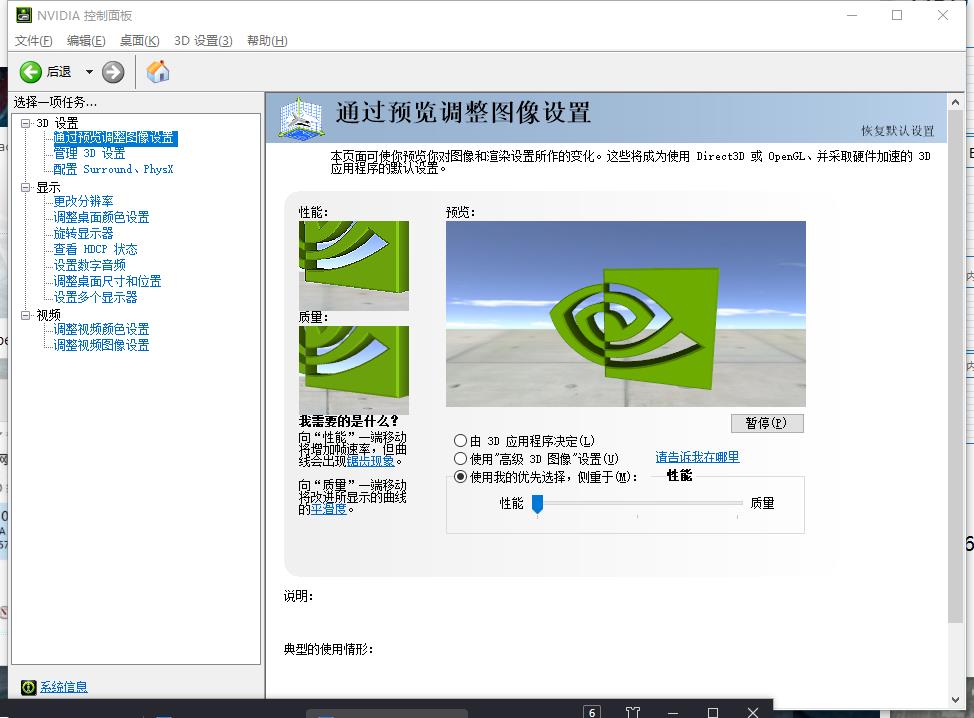Select 由 3D 应用程序决定 radio option
Screen dimensions: 974x718
[x=460, y=441]
